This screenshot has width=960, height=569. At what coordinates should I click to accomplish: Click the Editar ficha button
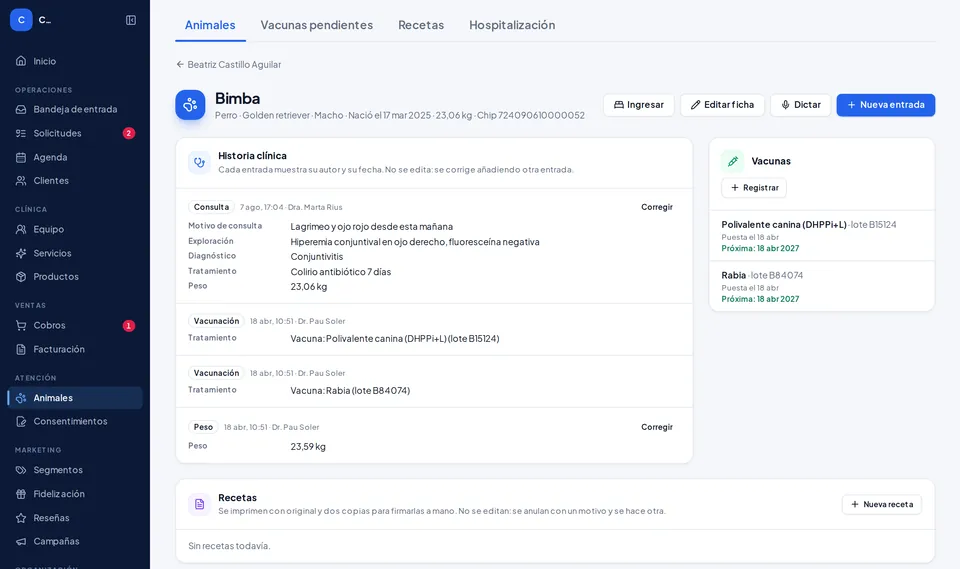point(722,105)
